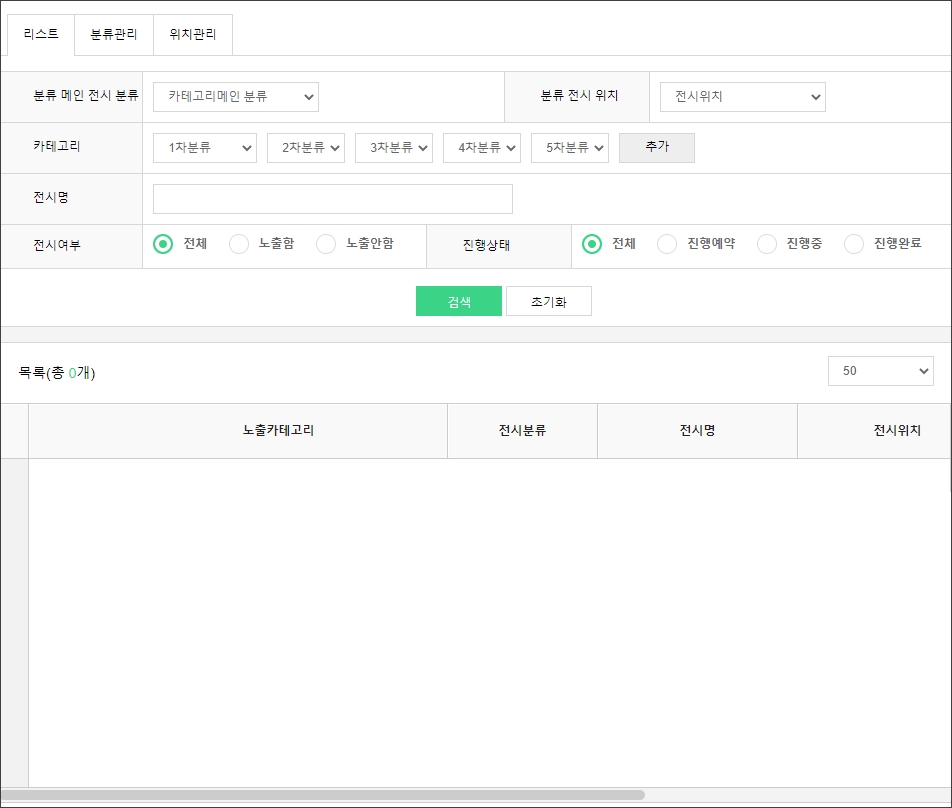The height and width of the screenshot is (808, 952).
Task: Click the 추가 button
Action: point(657,148)
